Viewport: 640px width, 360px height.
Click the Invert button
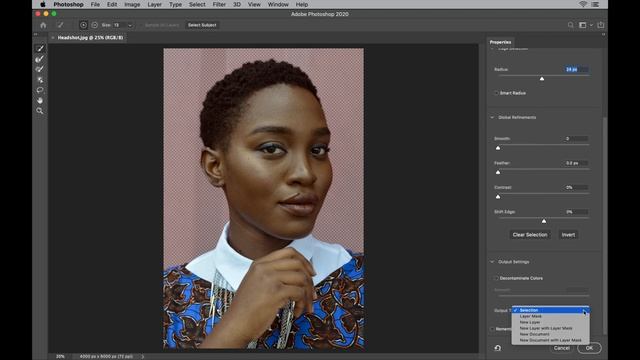coord(568,235)
